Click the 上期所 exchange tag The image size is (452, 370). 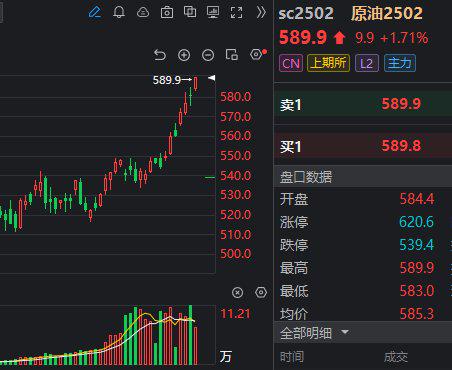point(328,63)
